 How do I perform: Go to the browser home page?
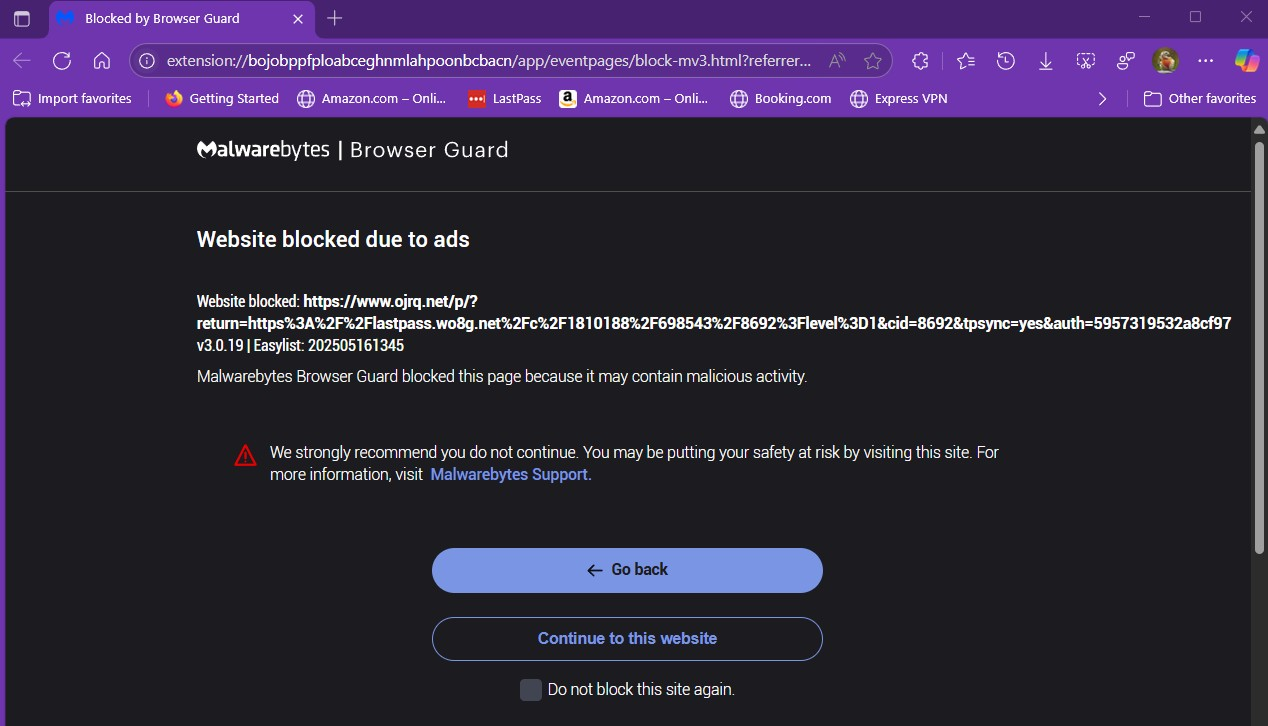point(101,61)
